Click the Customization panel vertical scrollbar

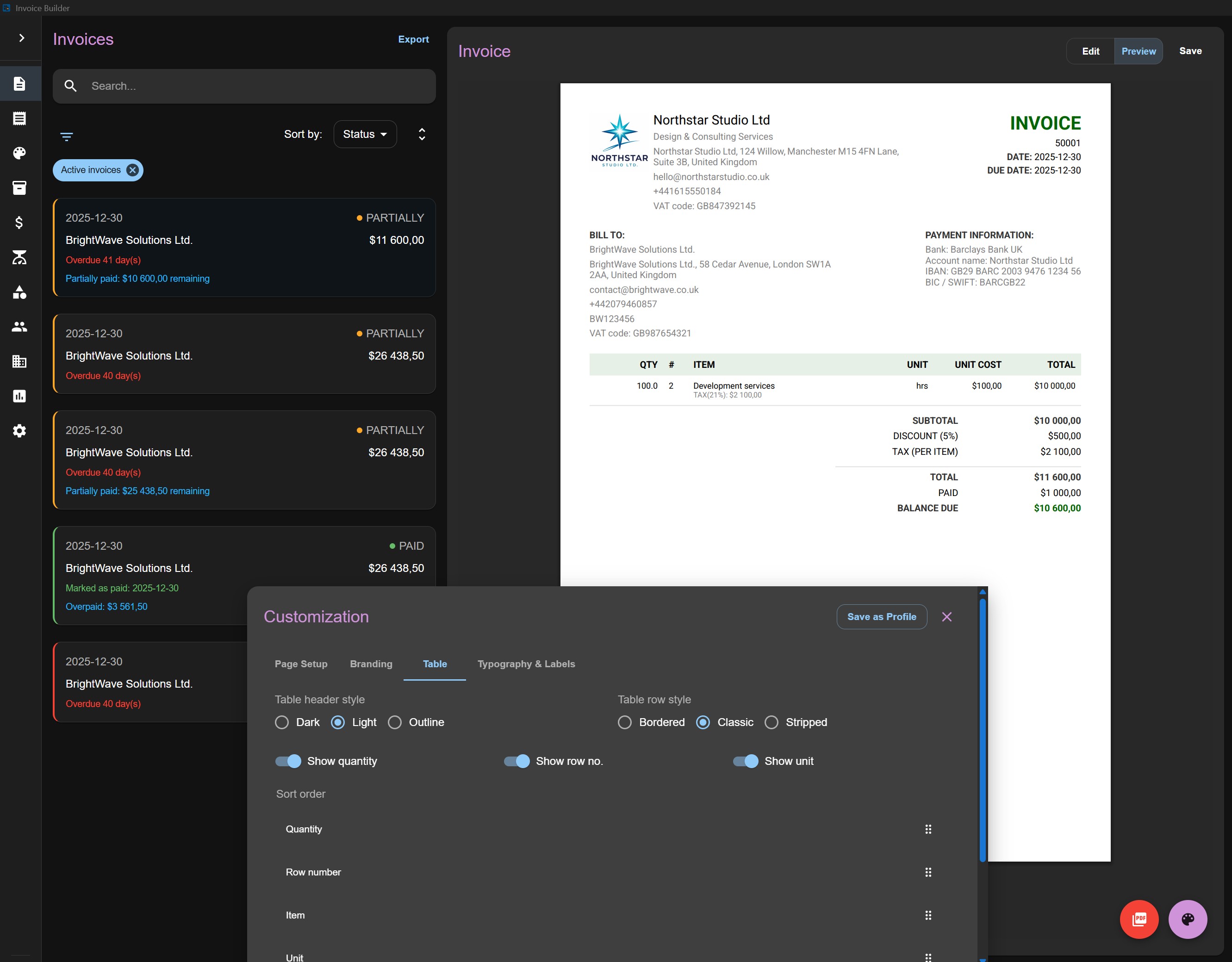tap(983, 730)
